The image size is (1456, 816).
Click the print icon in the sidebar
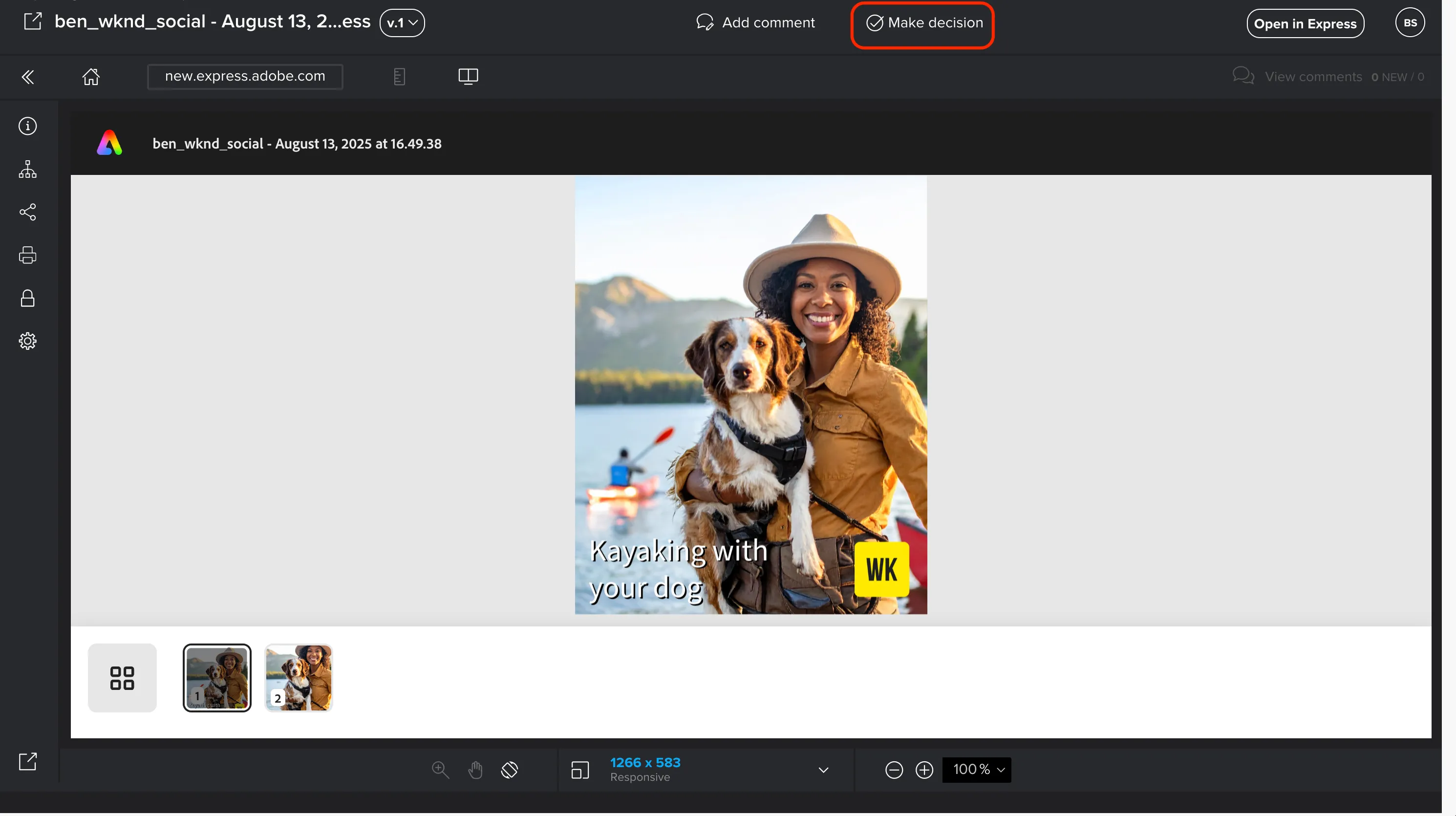tap(28, 255)
